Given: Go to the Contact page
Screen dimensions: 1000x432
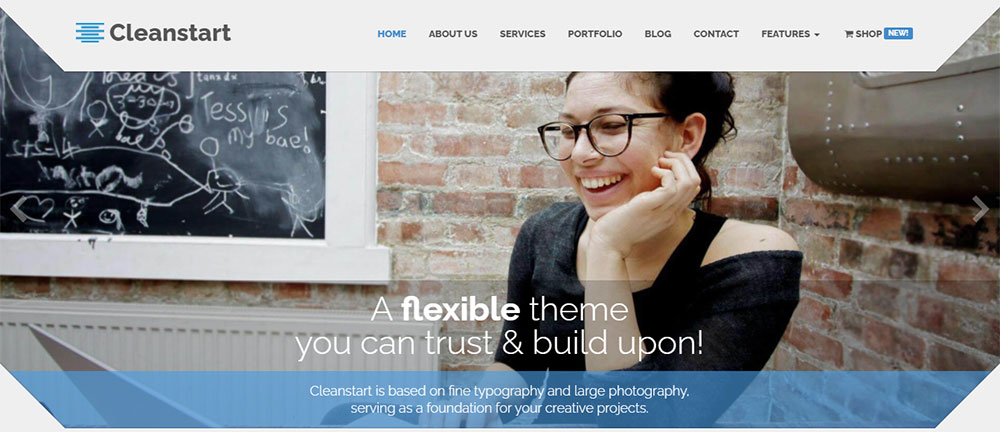Looking at the screenshot, I should (x=716, y=34).
